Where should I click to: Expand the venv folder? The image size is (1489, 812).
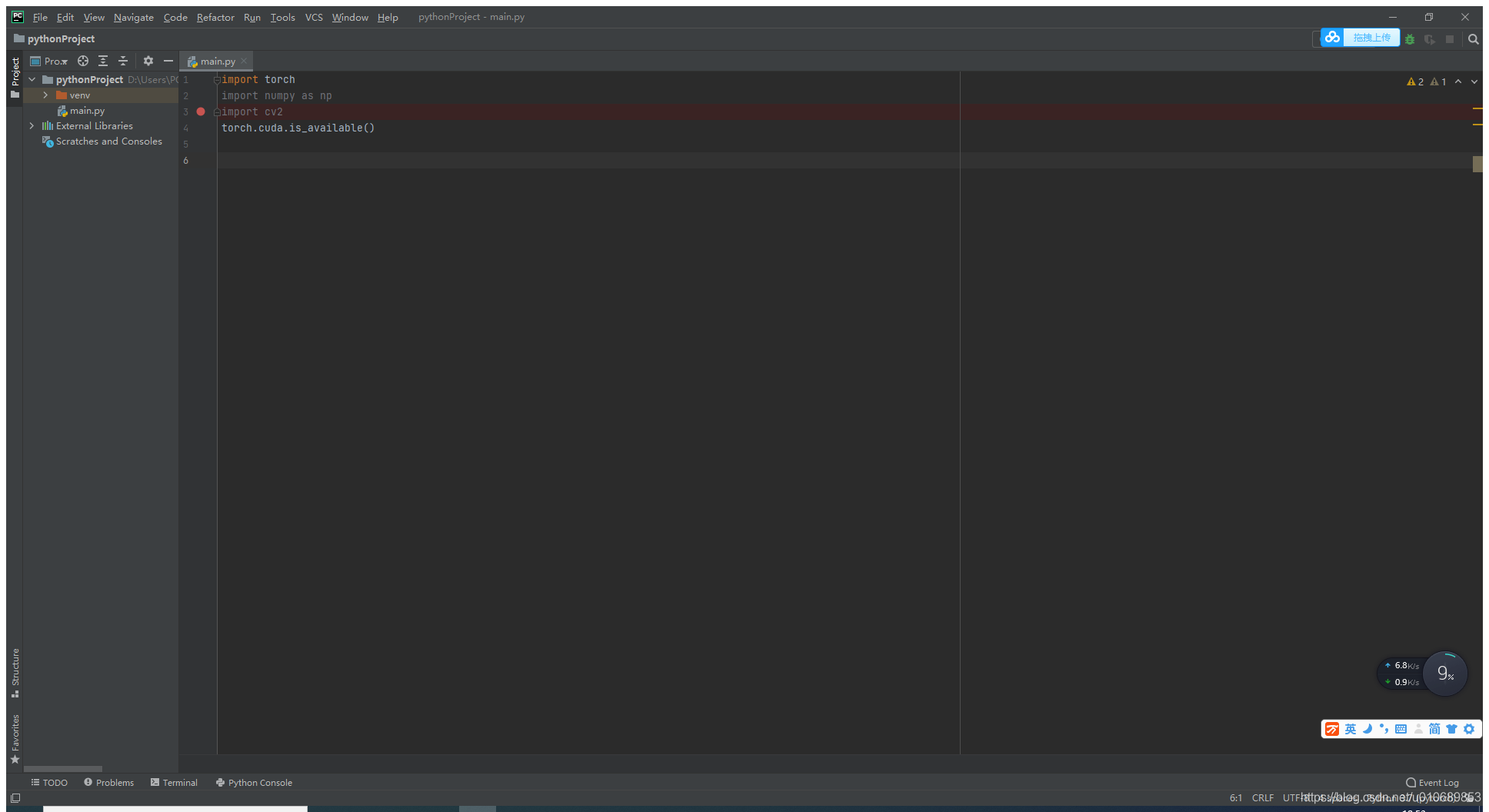(x=45, y=95)
